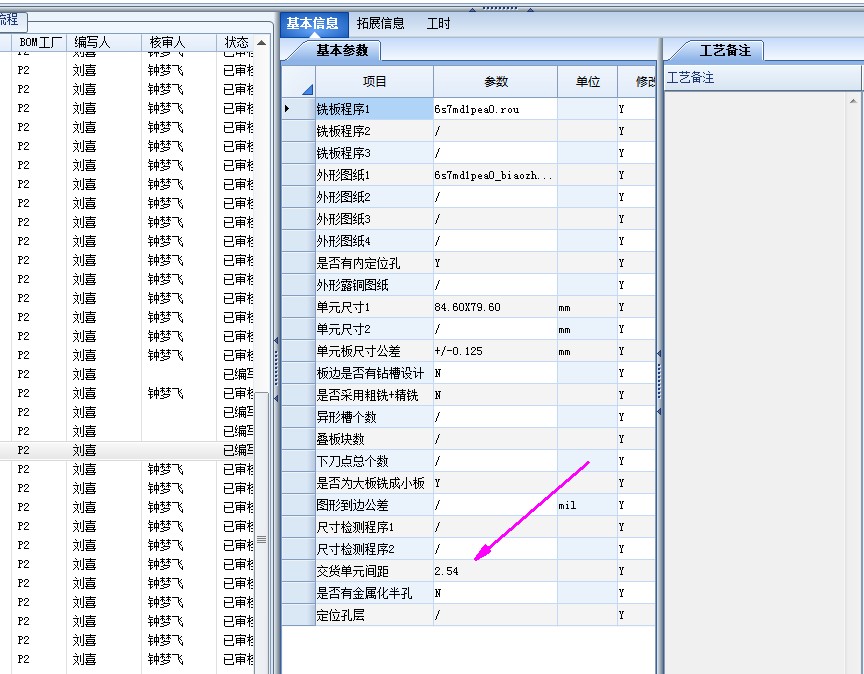The image size is (864, 674).
Task: Click the value 6s7md1pea0_biaozh...
Action: click(x=493, y=175)
